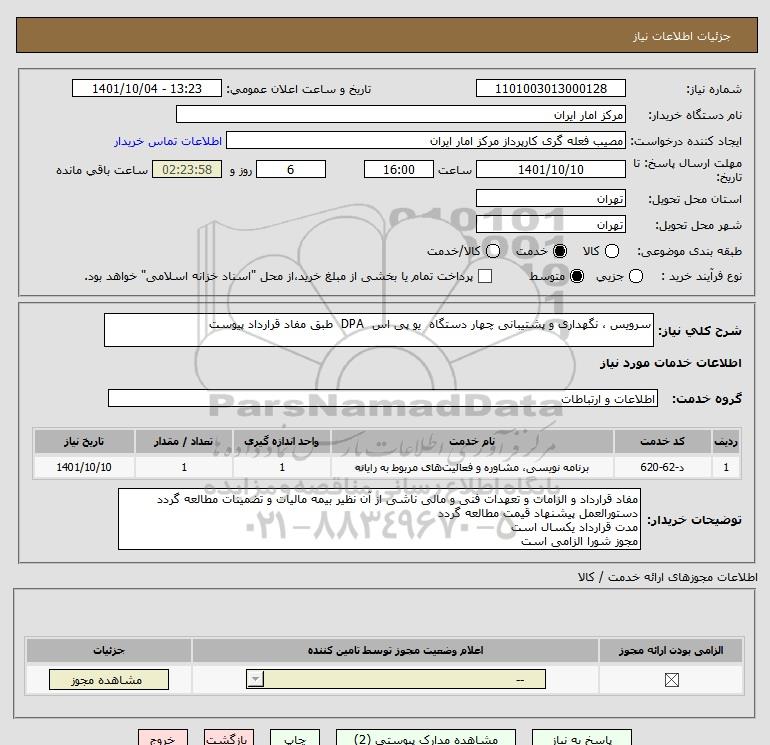Click the بازگشت back button
This screenshot has width=770, height=745.
(229, 738)
